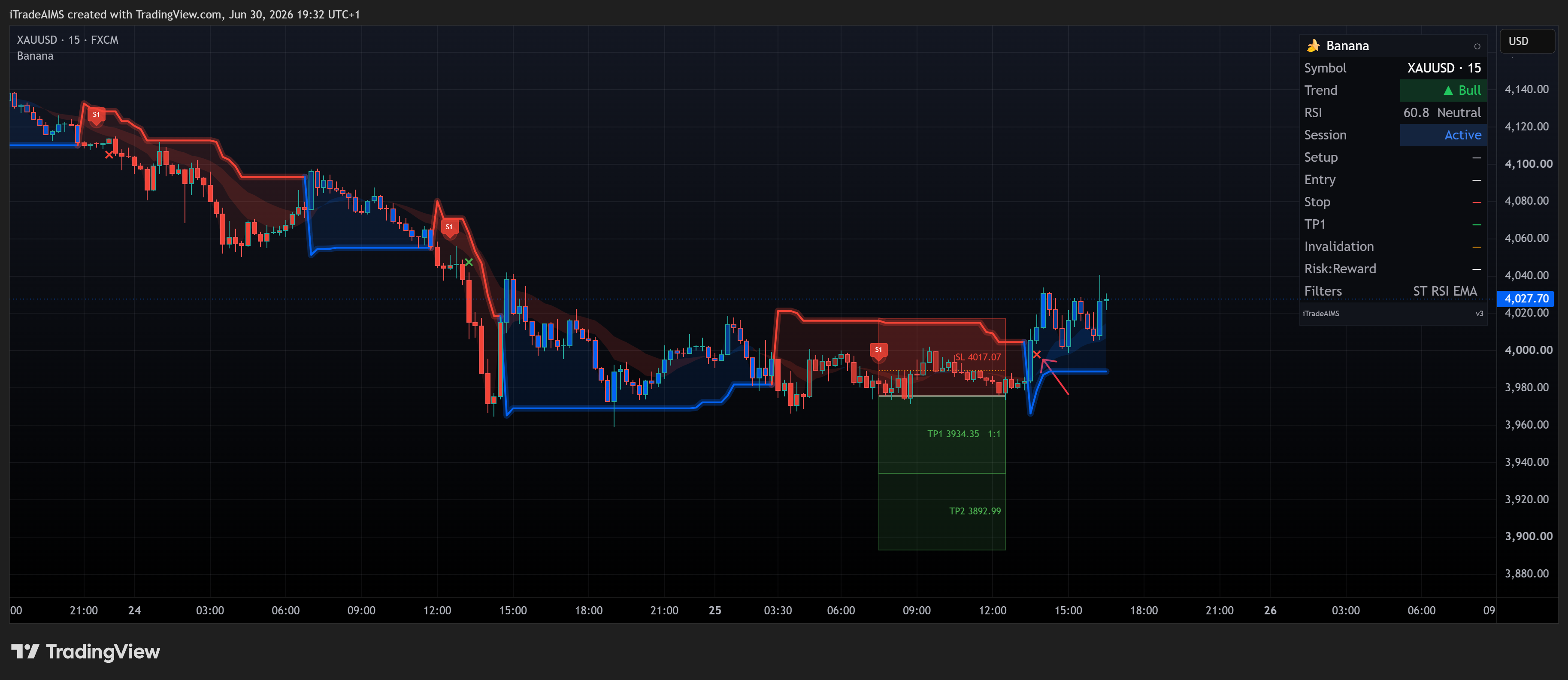Click the SL 4017.07 label
Viewport: 1568px width, 680px height.
click(978, 357)
